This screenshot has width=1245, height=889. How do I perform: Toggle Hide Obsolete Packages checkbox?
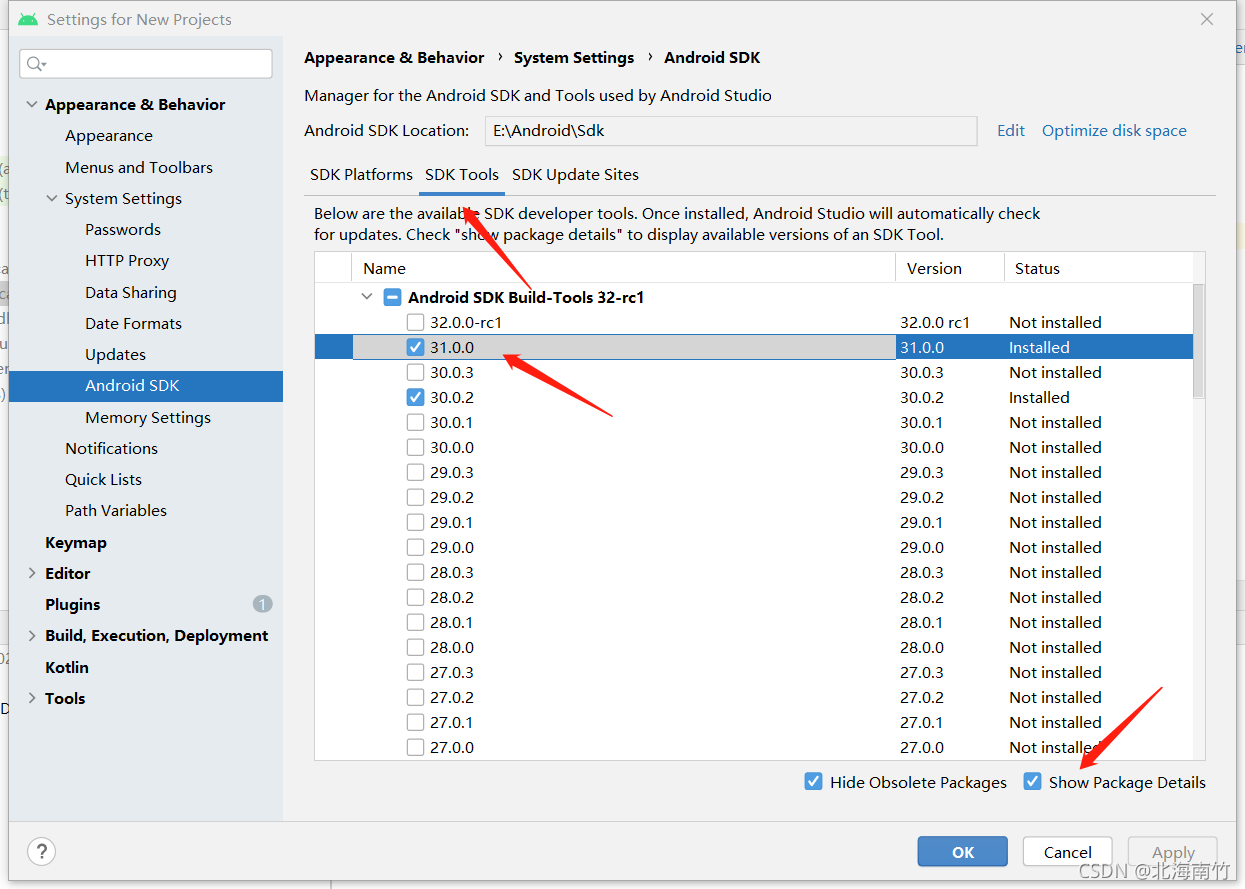(813, 782)
